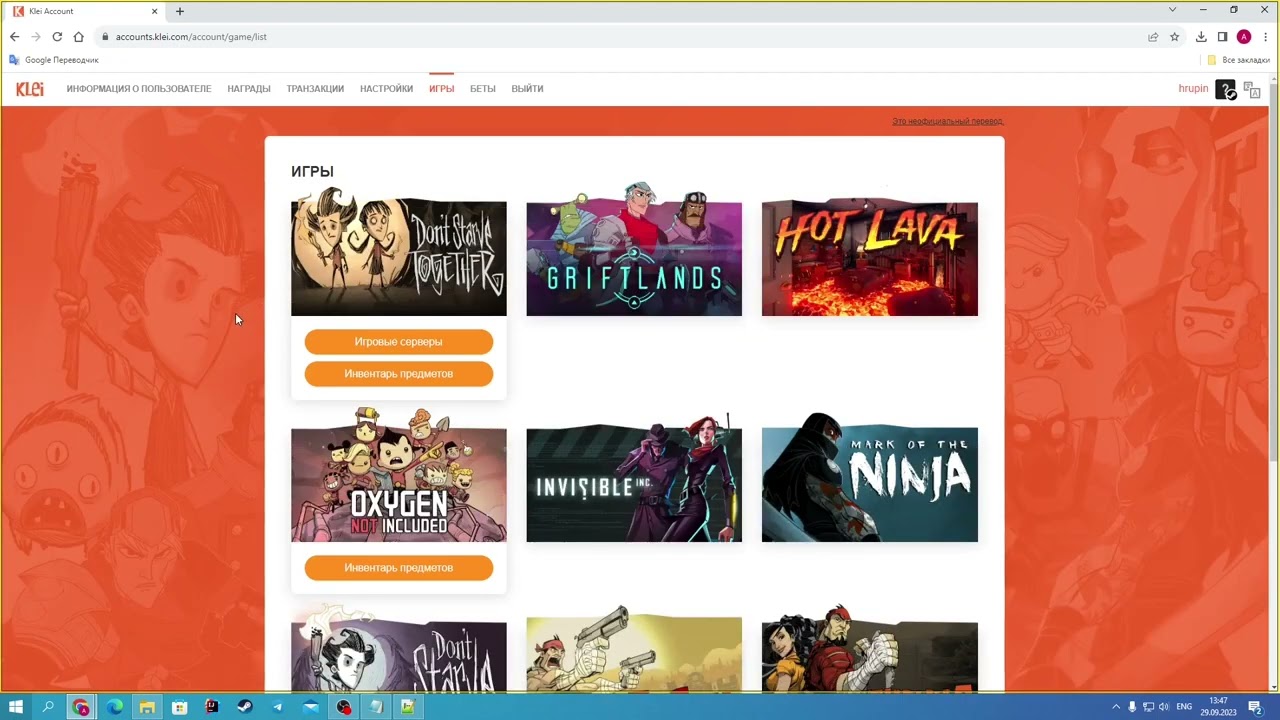Bookmark this page with the star icon

(x=1175, y=37)
